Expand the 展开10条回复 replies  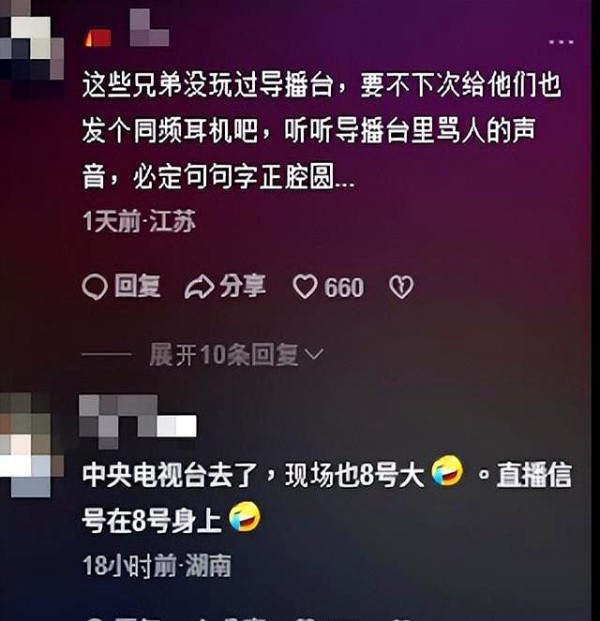click(x=236, y=354)
